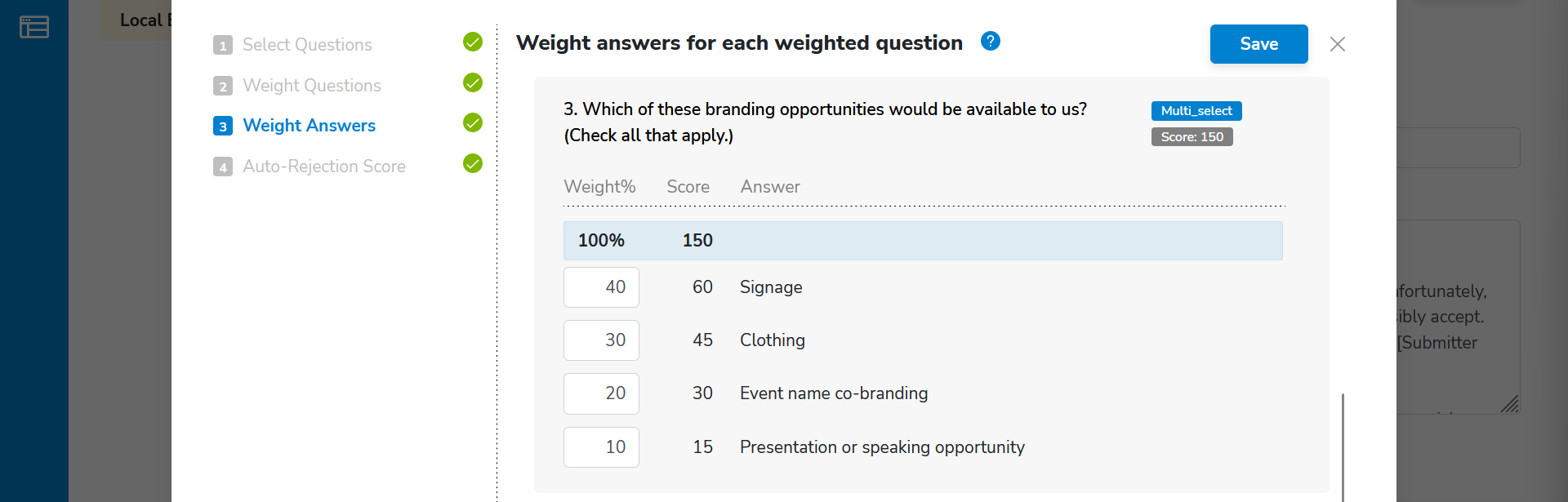Go to the Weight Questions step
The width and height of the screenshot is (1568, 502).
[x=312, y=86]
